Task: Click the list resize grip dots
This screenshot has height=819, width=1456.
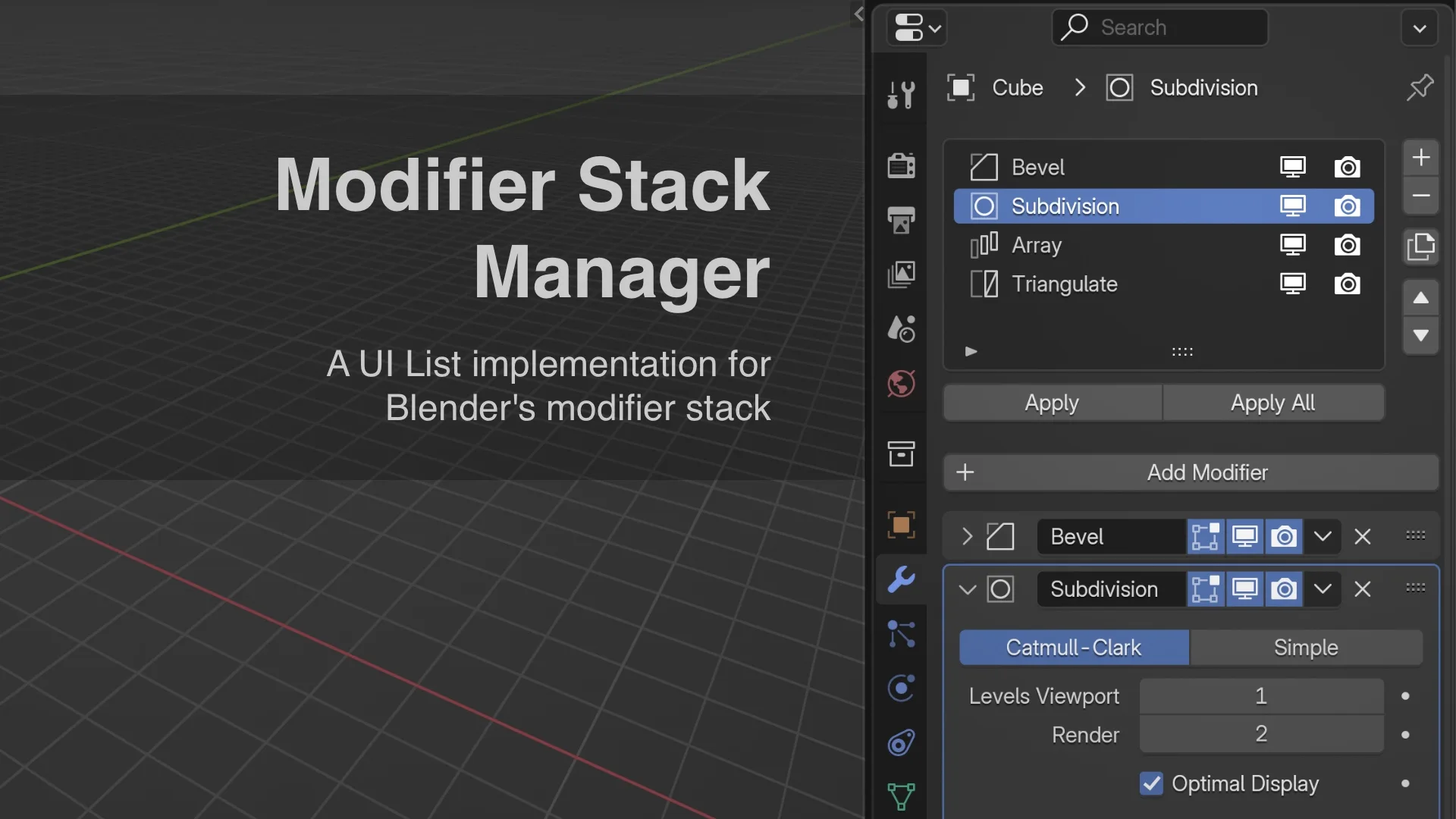Action: click(x=1182, y=352)
